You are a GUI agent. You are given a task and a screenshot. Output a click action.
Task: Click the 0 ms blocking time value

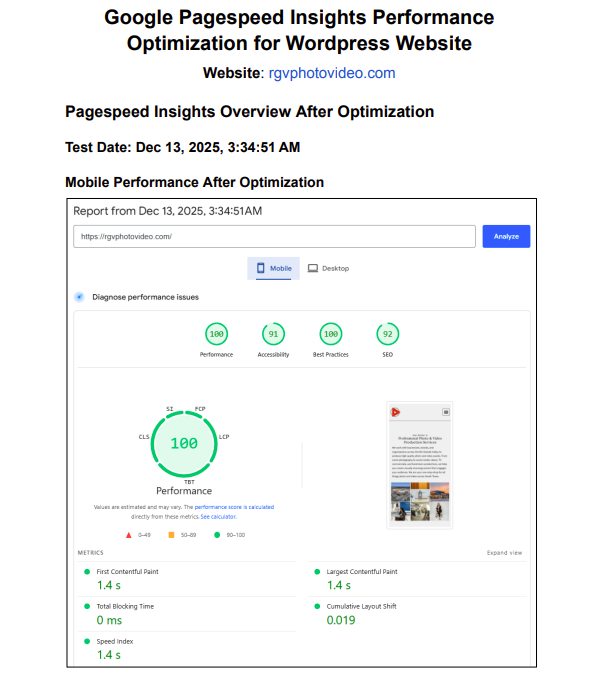coord(109,620)
